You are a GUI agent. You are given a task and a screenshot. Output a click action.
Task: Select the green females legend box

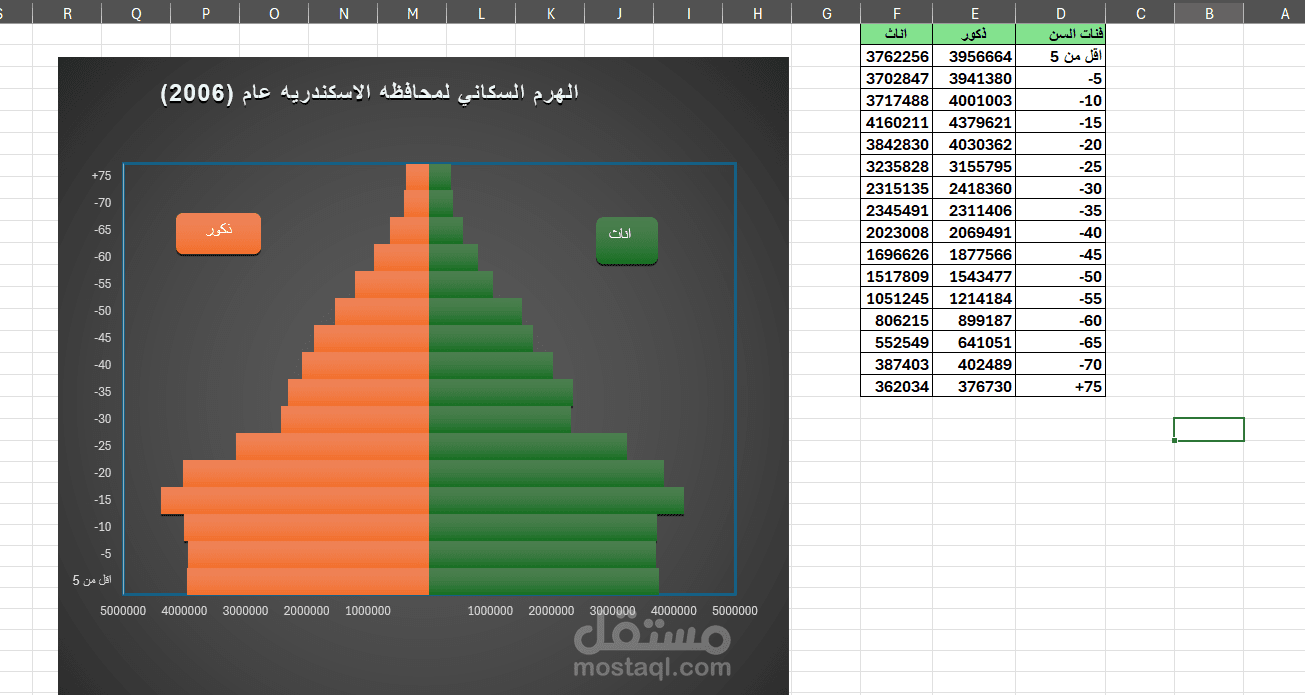[x=627, y=241]
